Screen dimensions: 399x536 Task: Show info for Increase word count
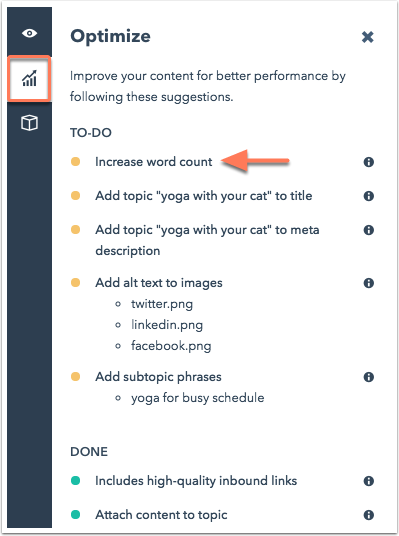coord(369,162)
